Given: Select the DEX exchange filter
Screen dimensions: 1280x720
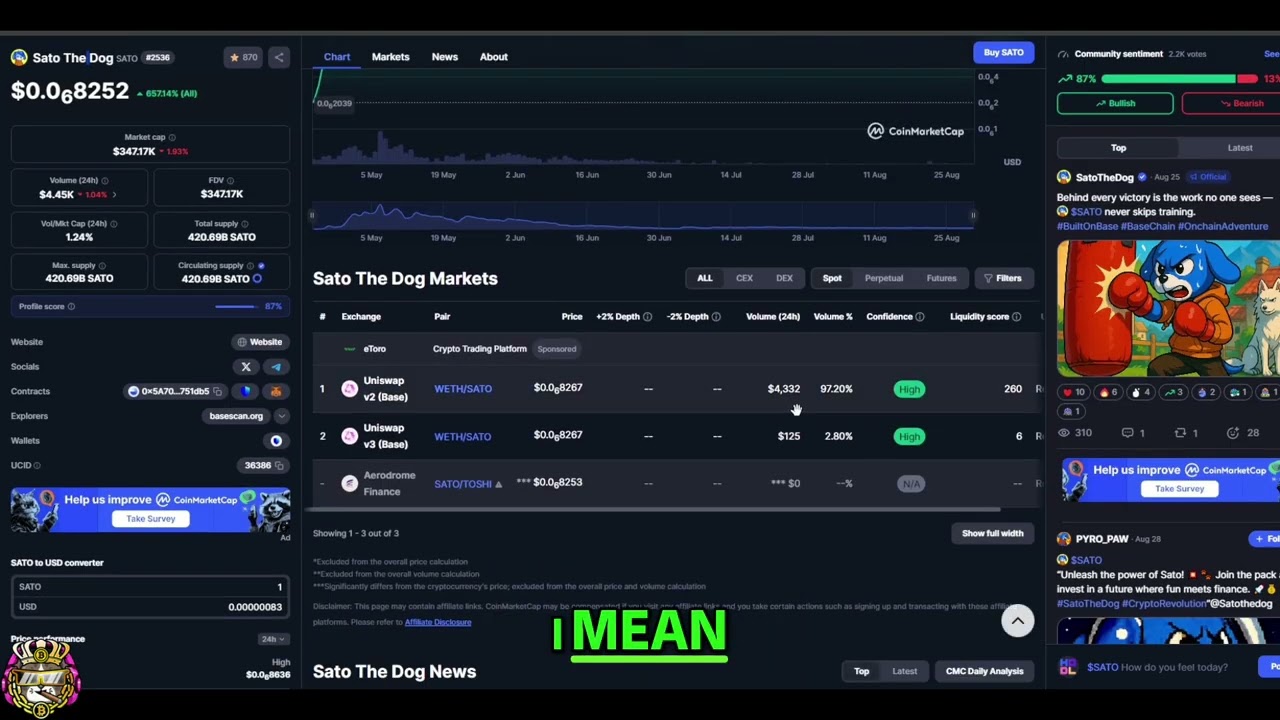Looking at the screenshot, I should 784,279.
